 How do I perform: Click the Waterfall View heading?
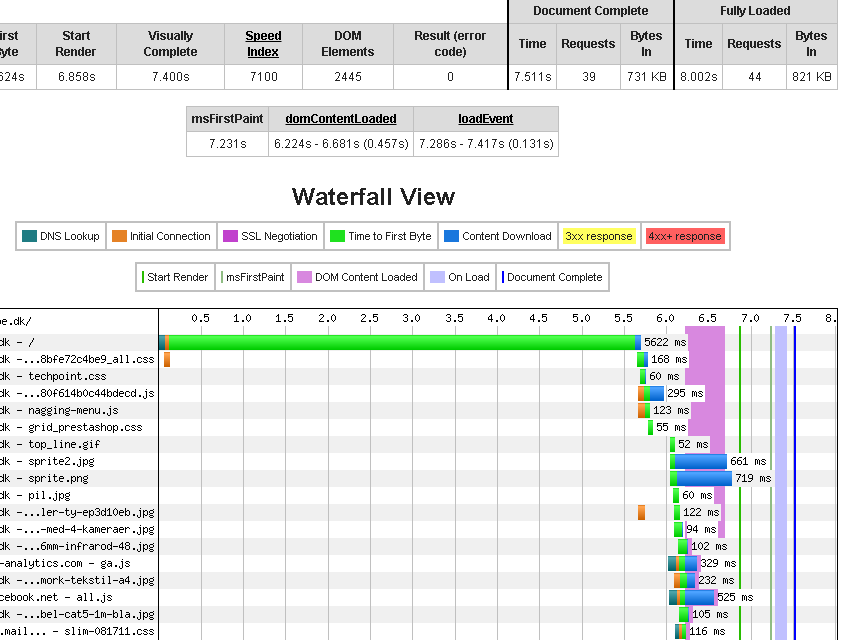373,197
